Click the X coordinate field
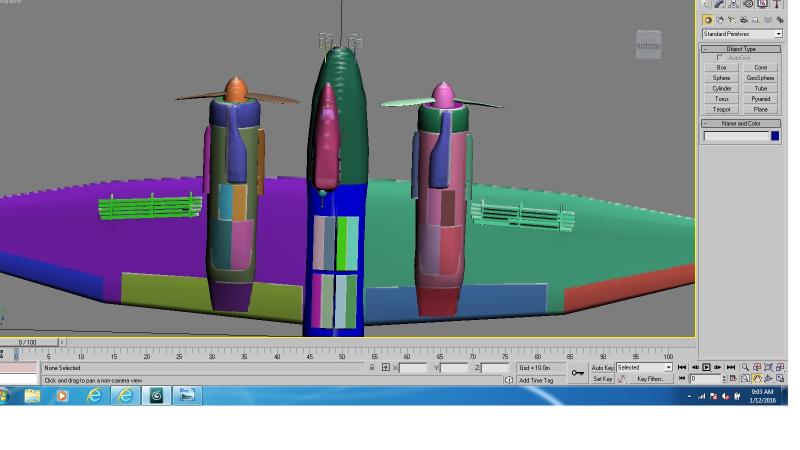 [x=413, y=368]
